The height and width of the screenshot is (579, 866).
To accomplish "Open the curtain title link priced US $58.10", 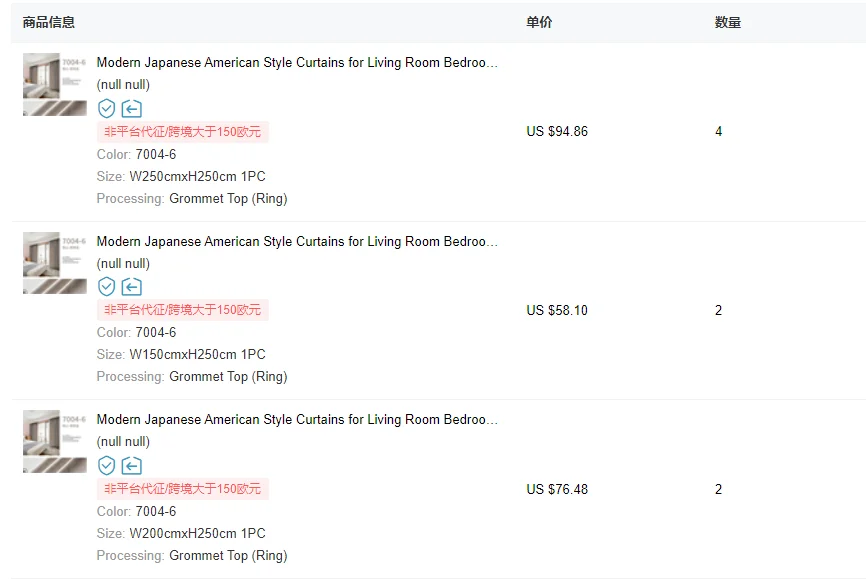I will [297, 241].
